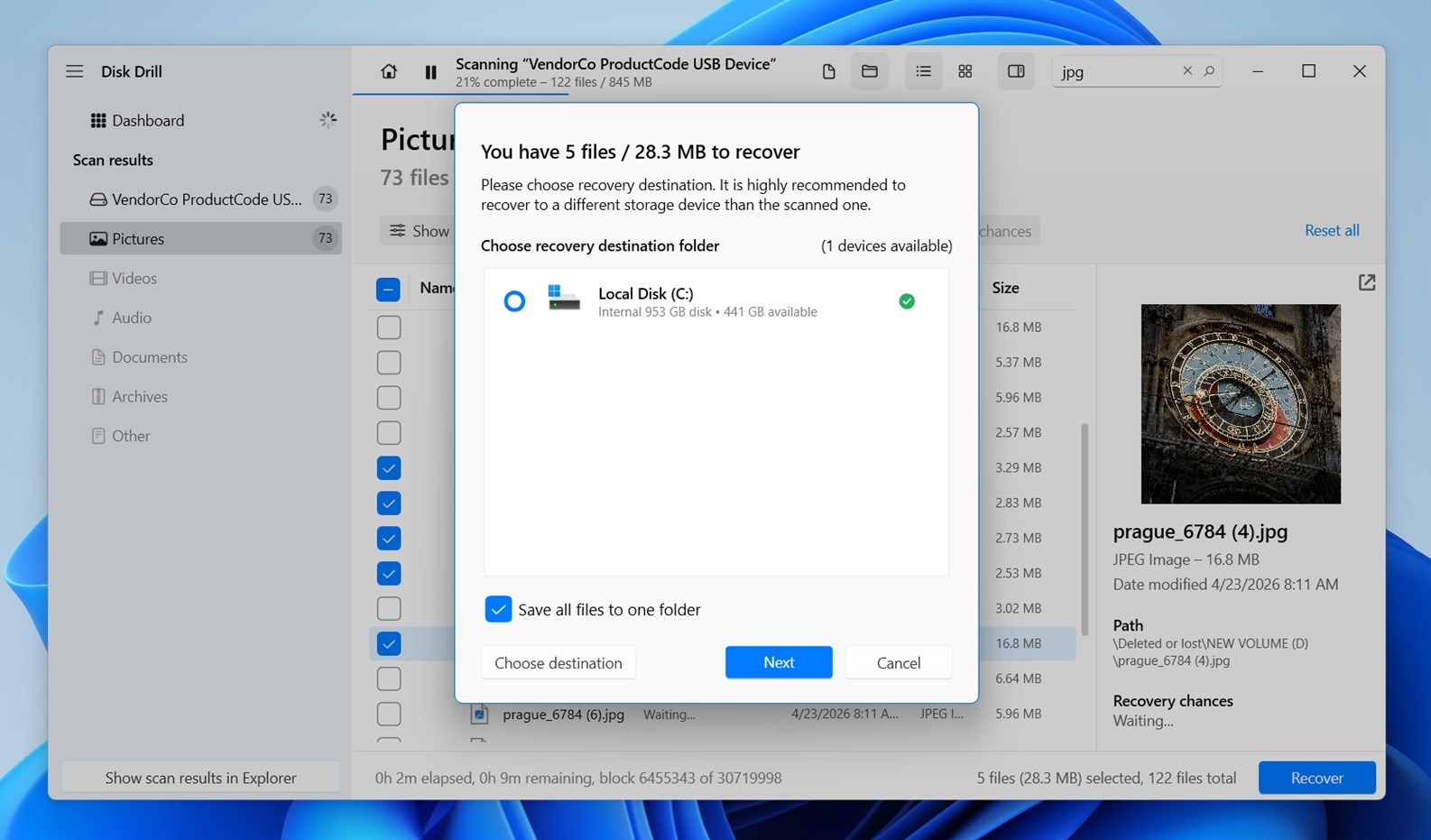Click the file list vertical scrollbar
This screenshot has height=840, width=1431.
tap(1085, 529)
